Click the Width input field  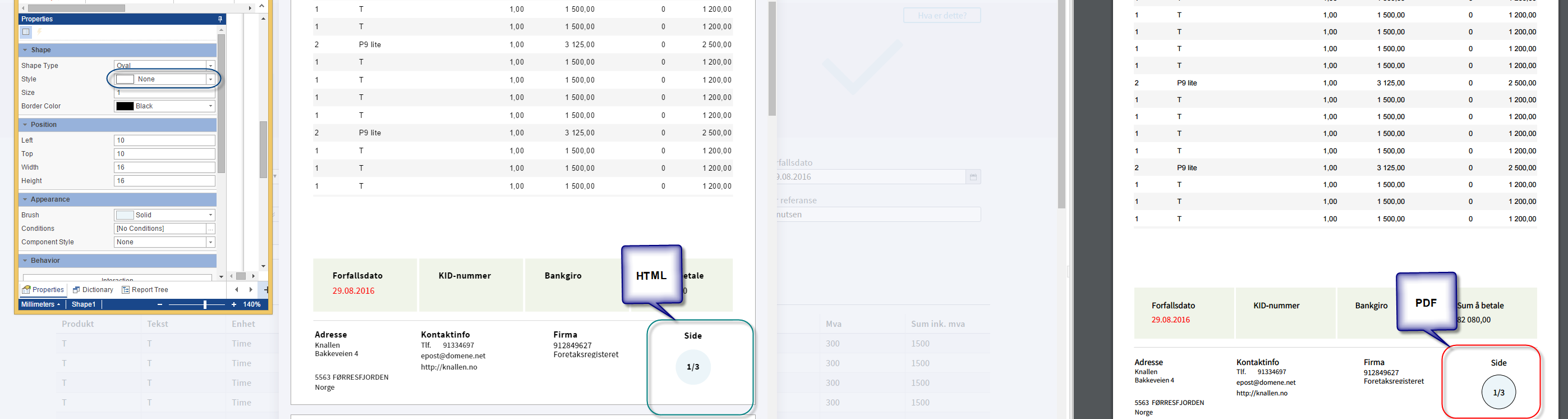164,167
